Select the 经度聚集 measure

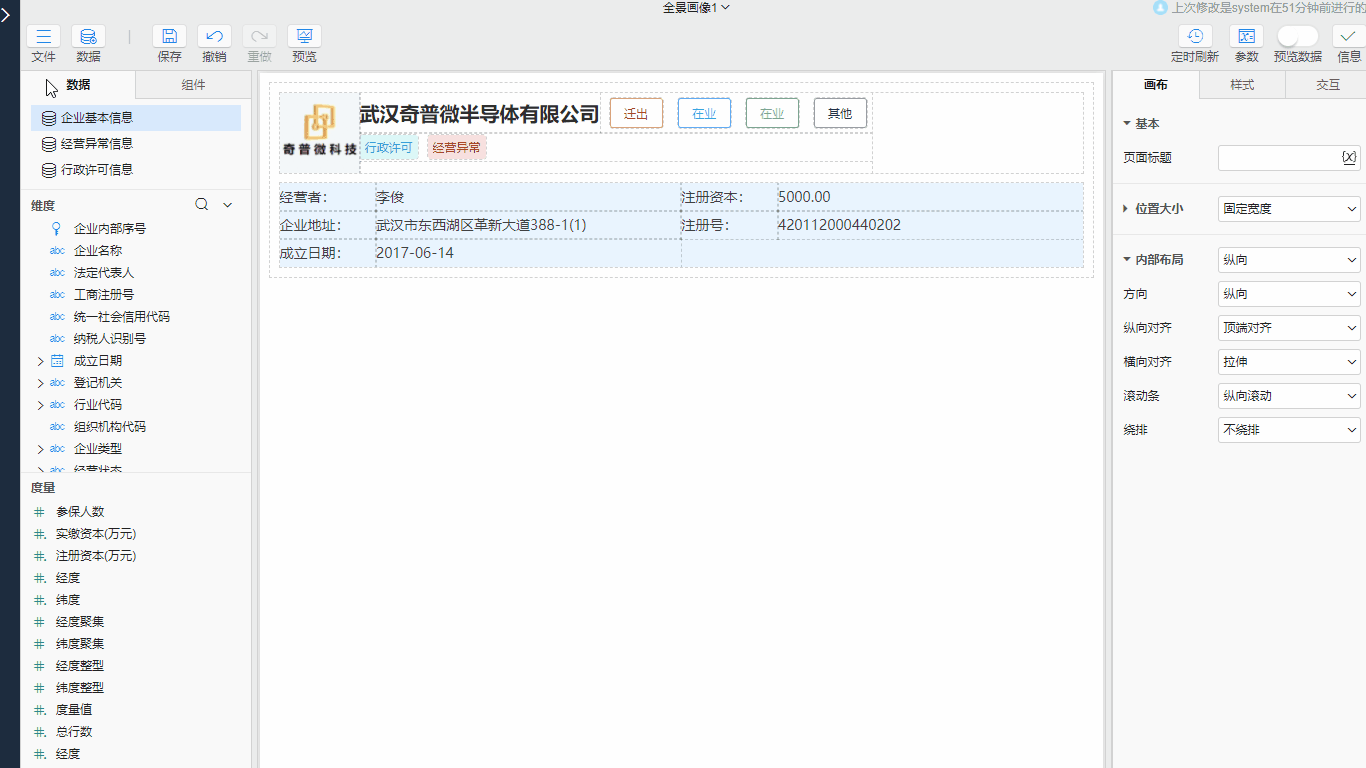[x=80, y=622]
